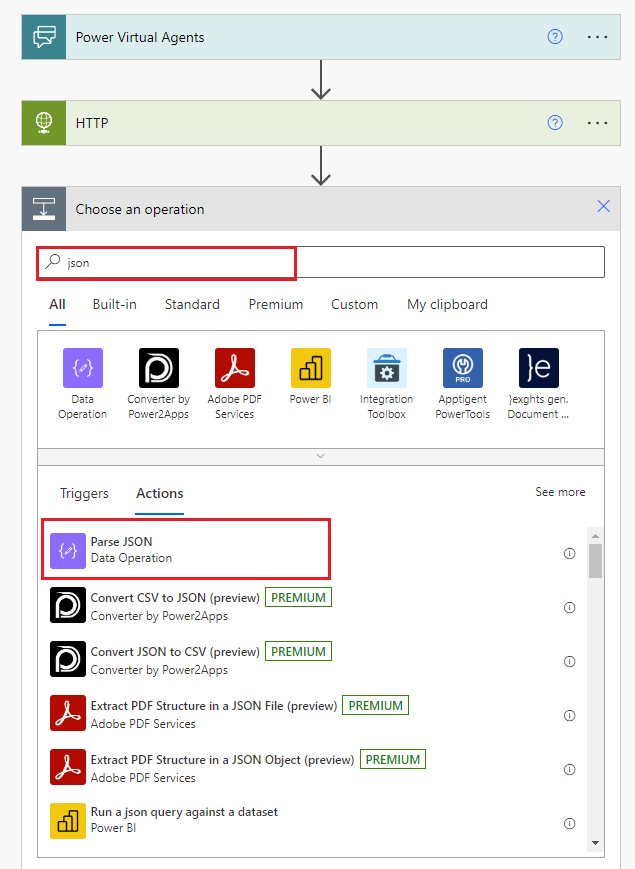This screenshot has width=635, height=869.
Task: Close the Choose an operation panel
Action: click(x=603, y=206)
